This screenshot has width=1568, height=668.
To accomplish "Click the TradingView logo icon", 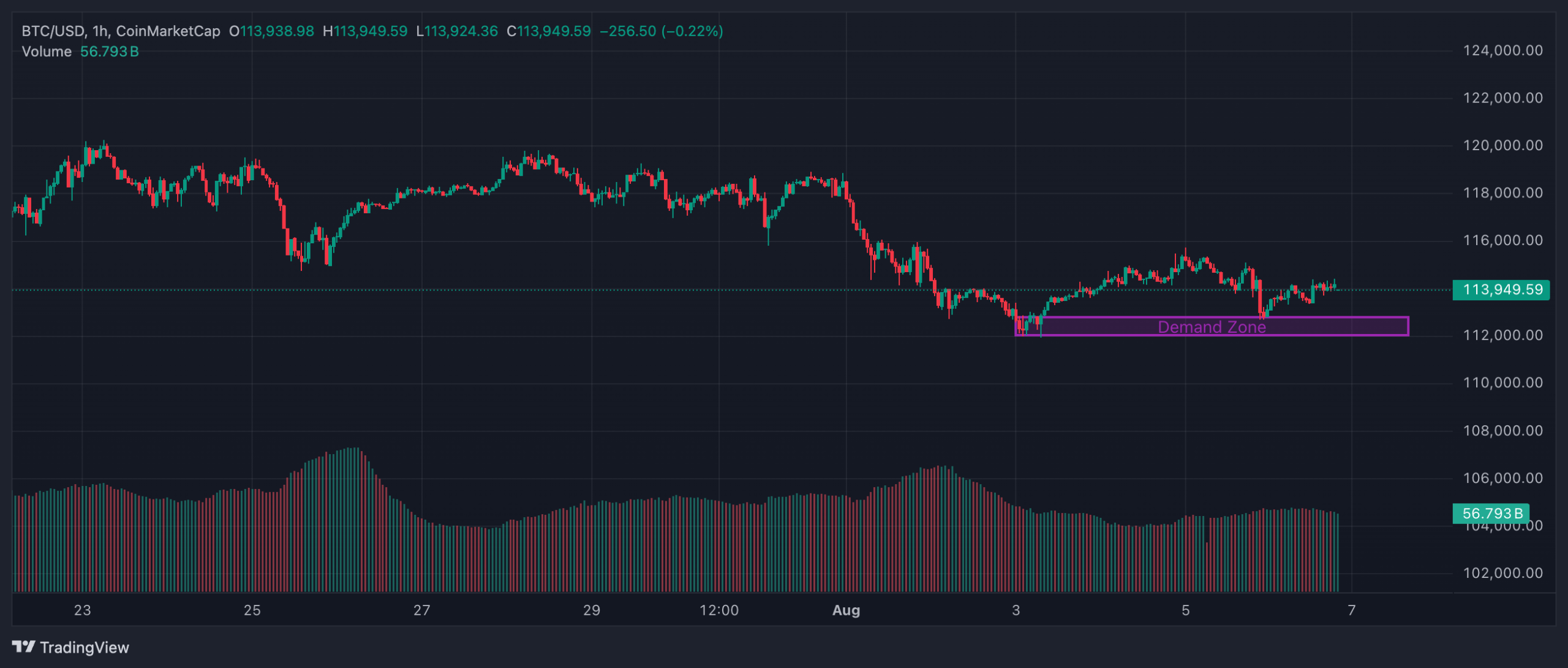I will (x=23, y=647).
